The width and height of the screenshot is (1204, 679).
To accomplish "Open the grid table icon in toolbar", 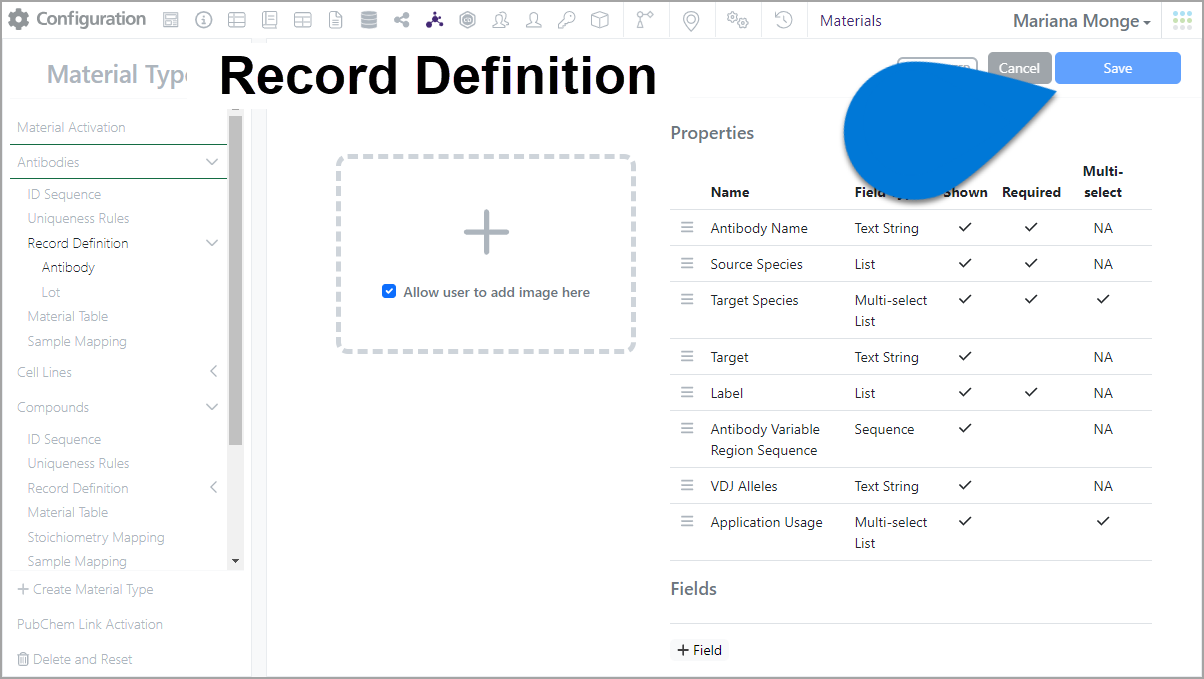I will coord(302,20).
